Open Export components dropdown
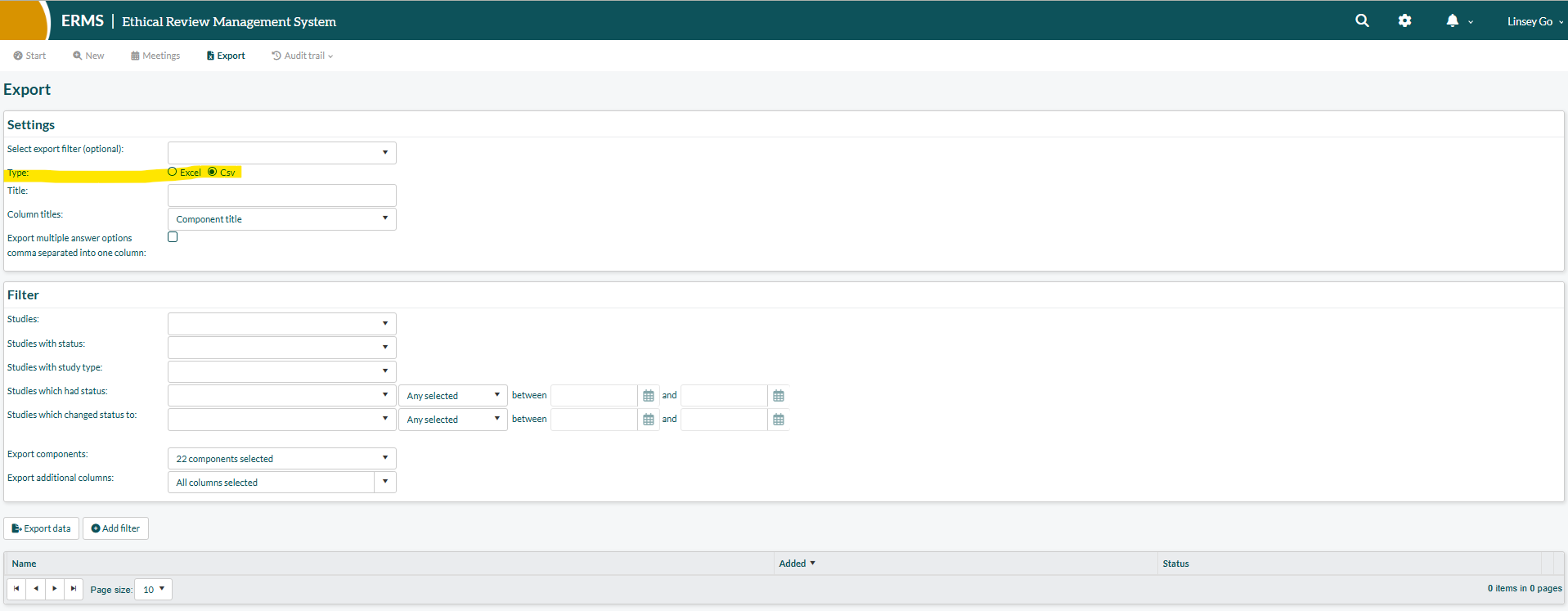The width and height of the screenshot is (1568, 611). click(282, 459)
